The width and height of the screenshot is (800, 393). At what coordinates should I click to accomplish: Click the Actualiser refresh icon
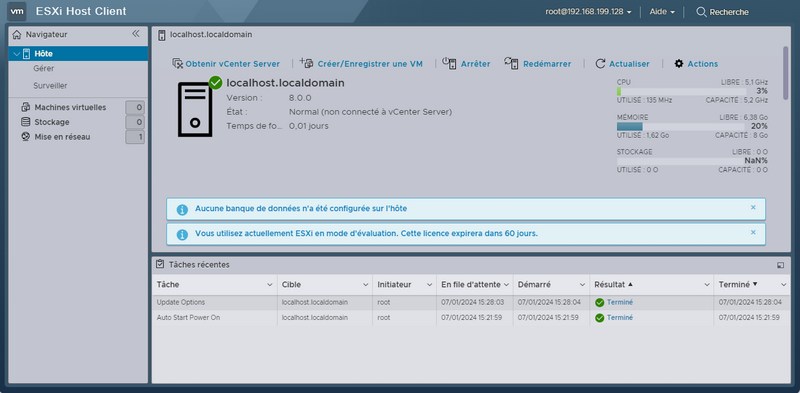(x=600, y=64)
